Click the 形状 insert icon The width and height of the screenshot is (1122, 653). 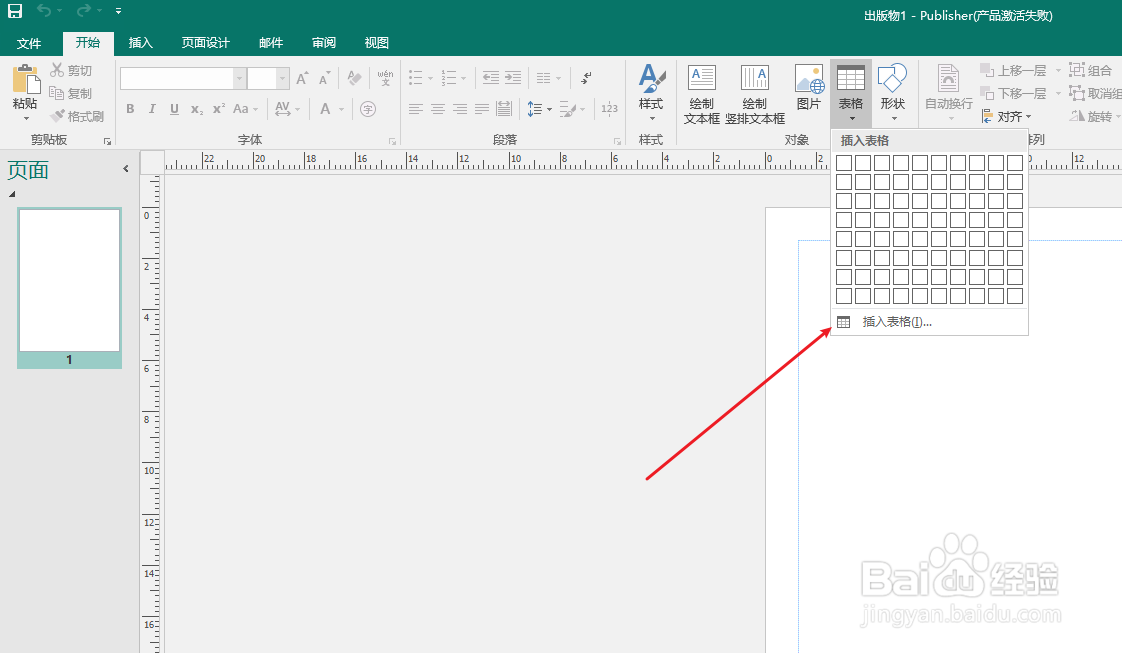(891, 90)
